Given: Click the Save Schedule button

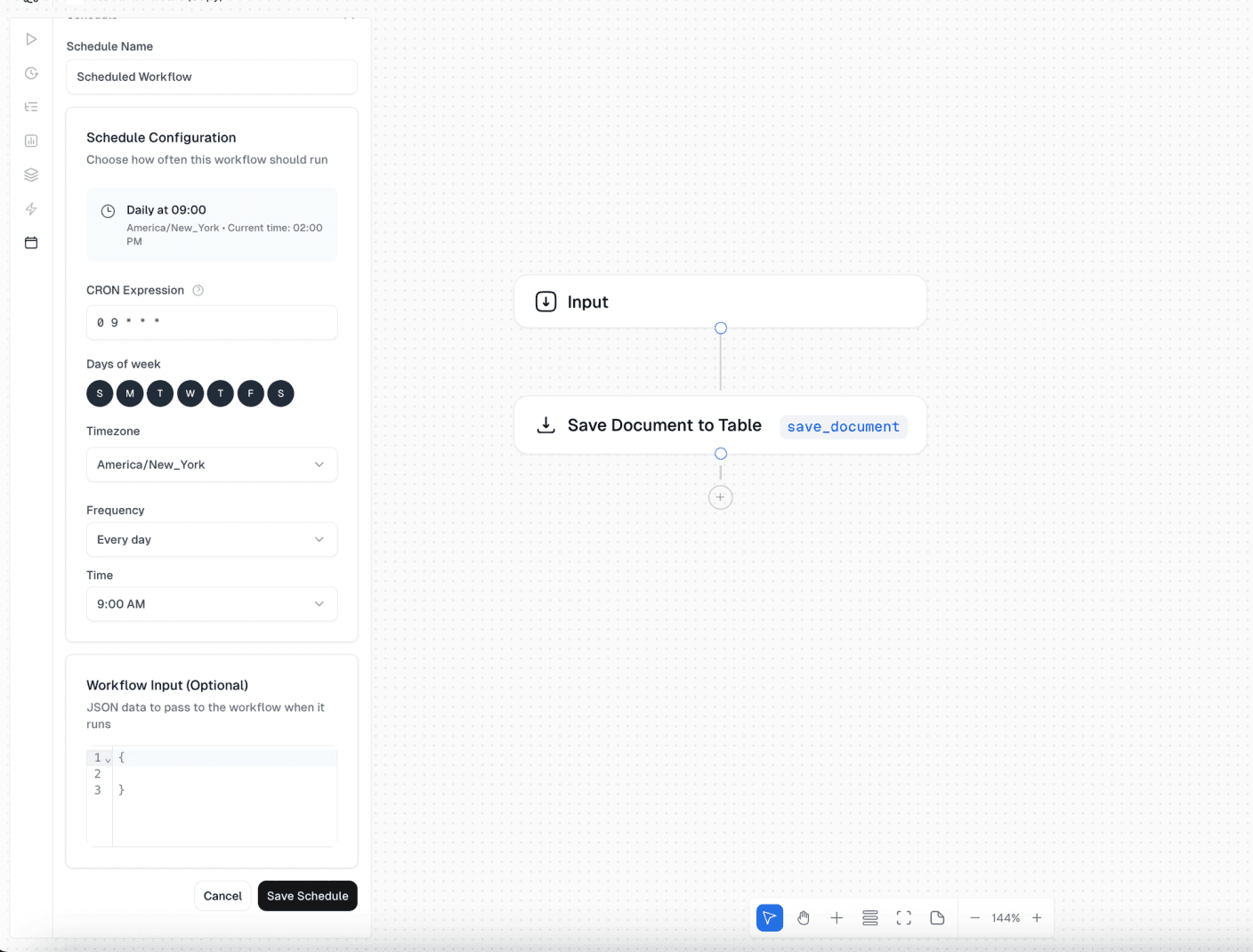Looking at the screenshot, I should pyautogui.click(x=308, y=896).
